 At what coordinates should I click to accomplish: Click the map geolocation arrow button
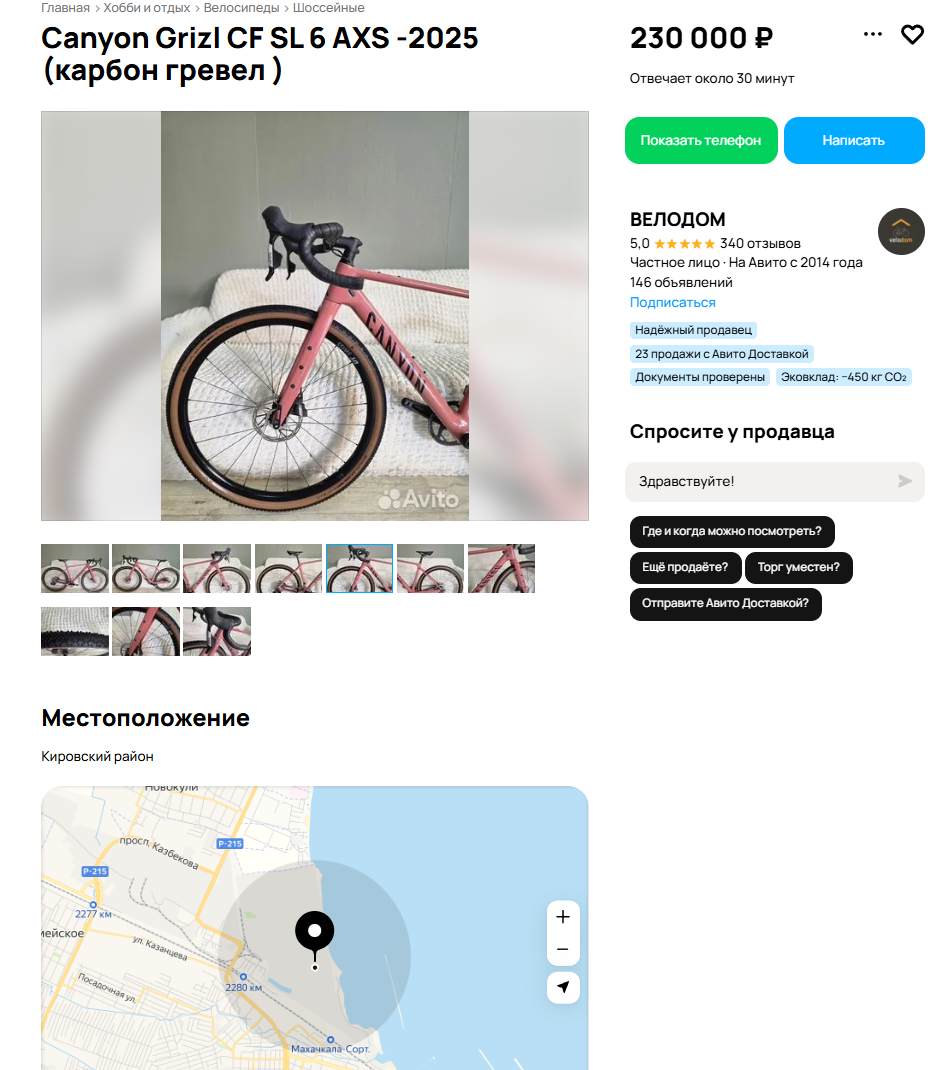563,987
